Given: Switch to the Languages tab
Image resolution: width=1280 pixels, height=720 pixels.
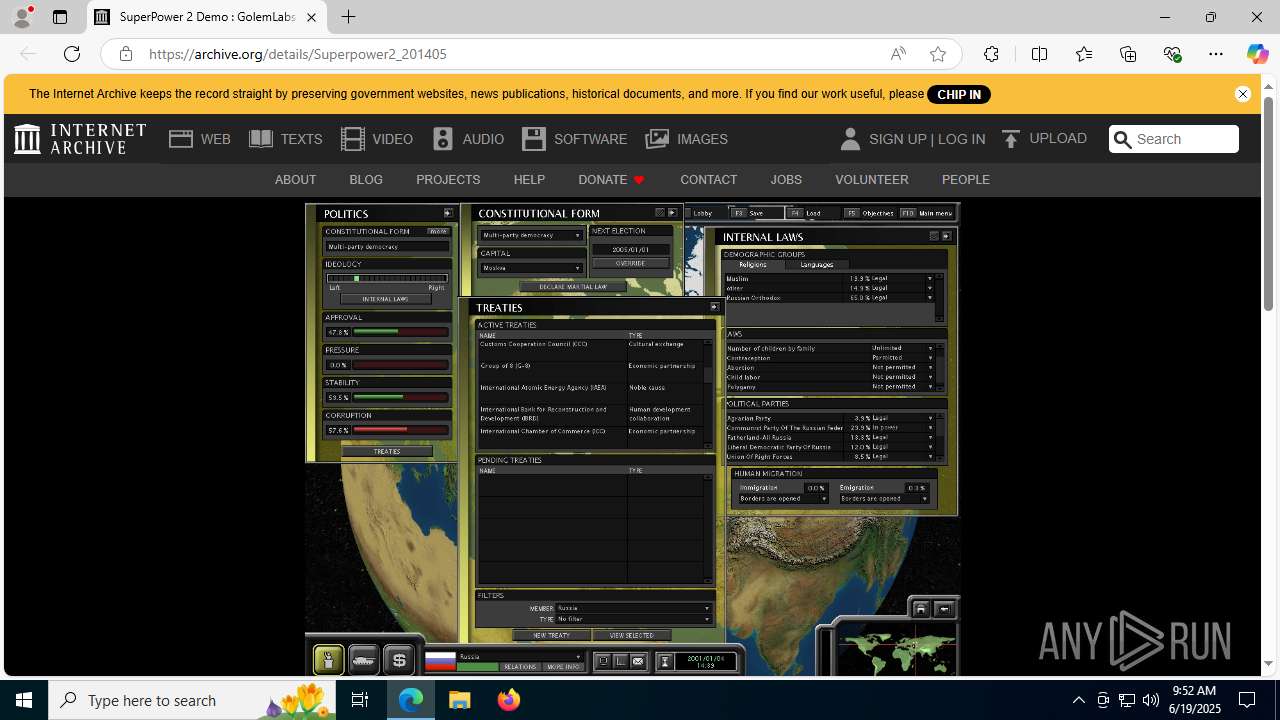Looking at the screenshot, I should [816, 265].
